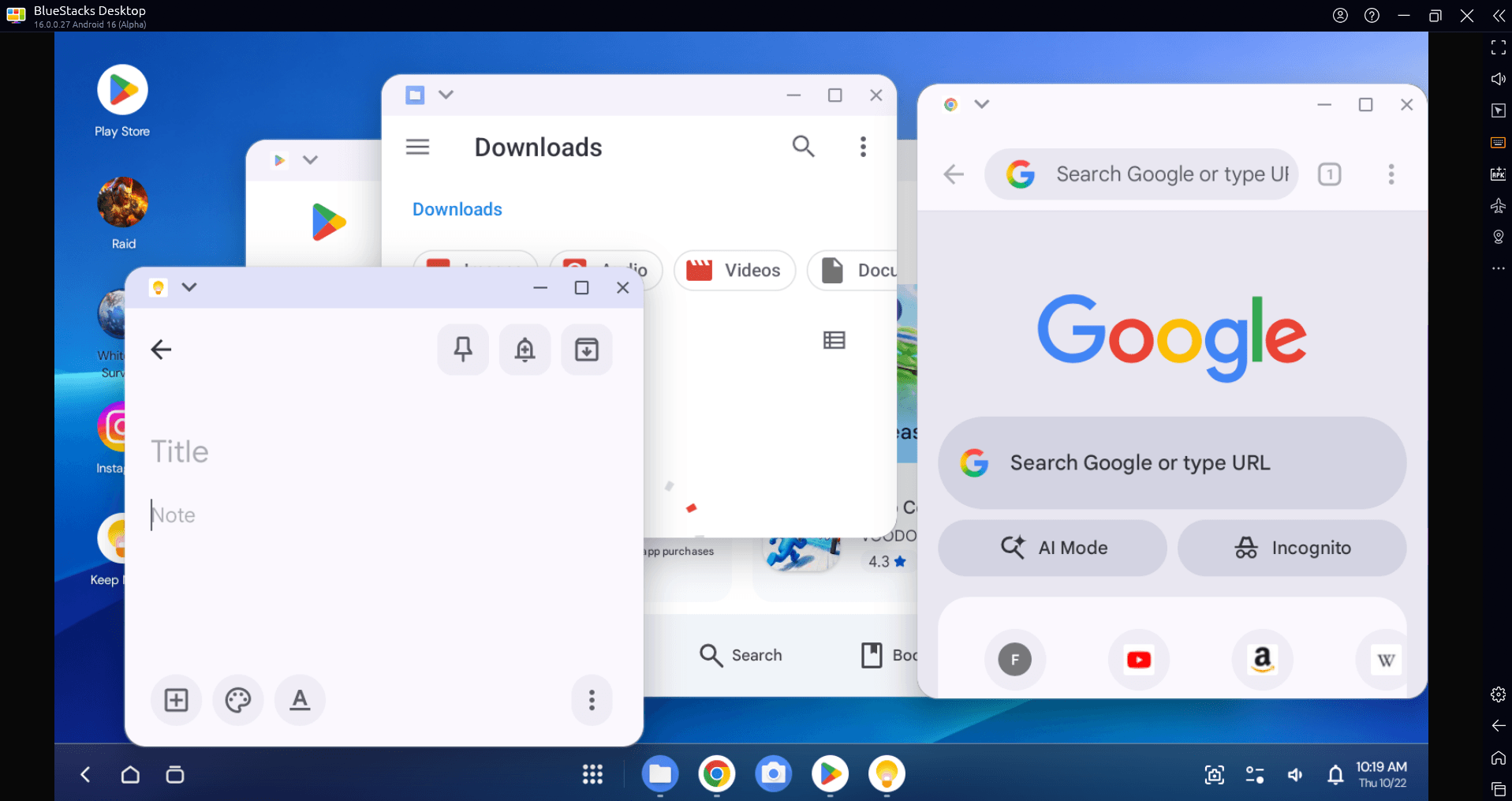Viewport: 1512px width, 801px height.
Task: Focus the Chrome top address bar
Action: coord(1141,174)
